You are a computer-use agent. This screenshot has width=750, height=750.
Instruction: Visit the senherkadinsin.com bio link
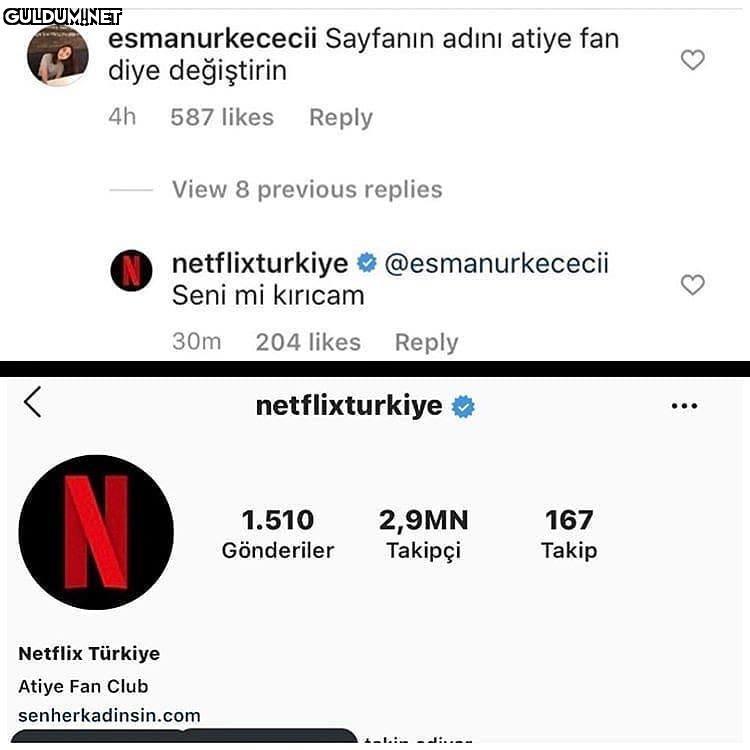point(109,716)
